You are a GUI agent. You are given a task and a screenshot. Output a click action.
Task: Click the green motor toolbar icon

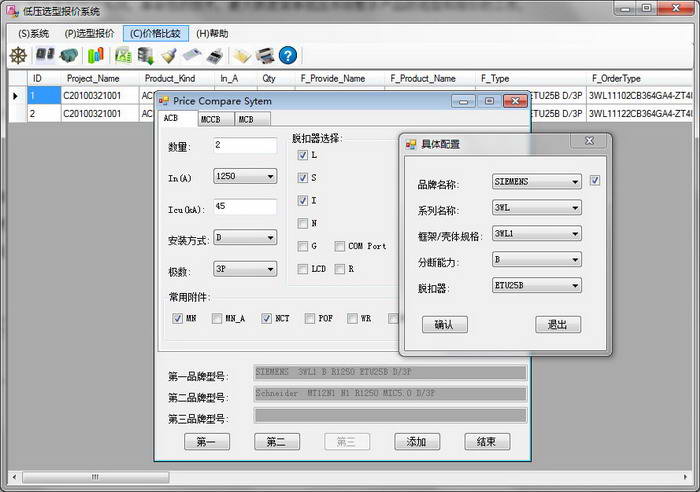[69, 55]
